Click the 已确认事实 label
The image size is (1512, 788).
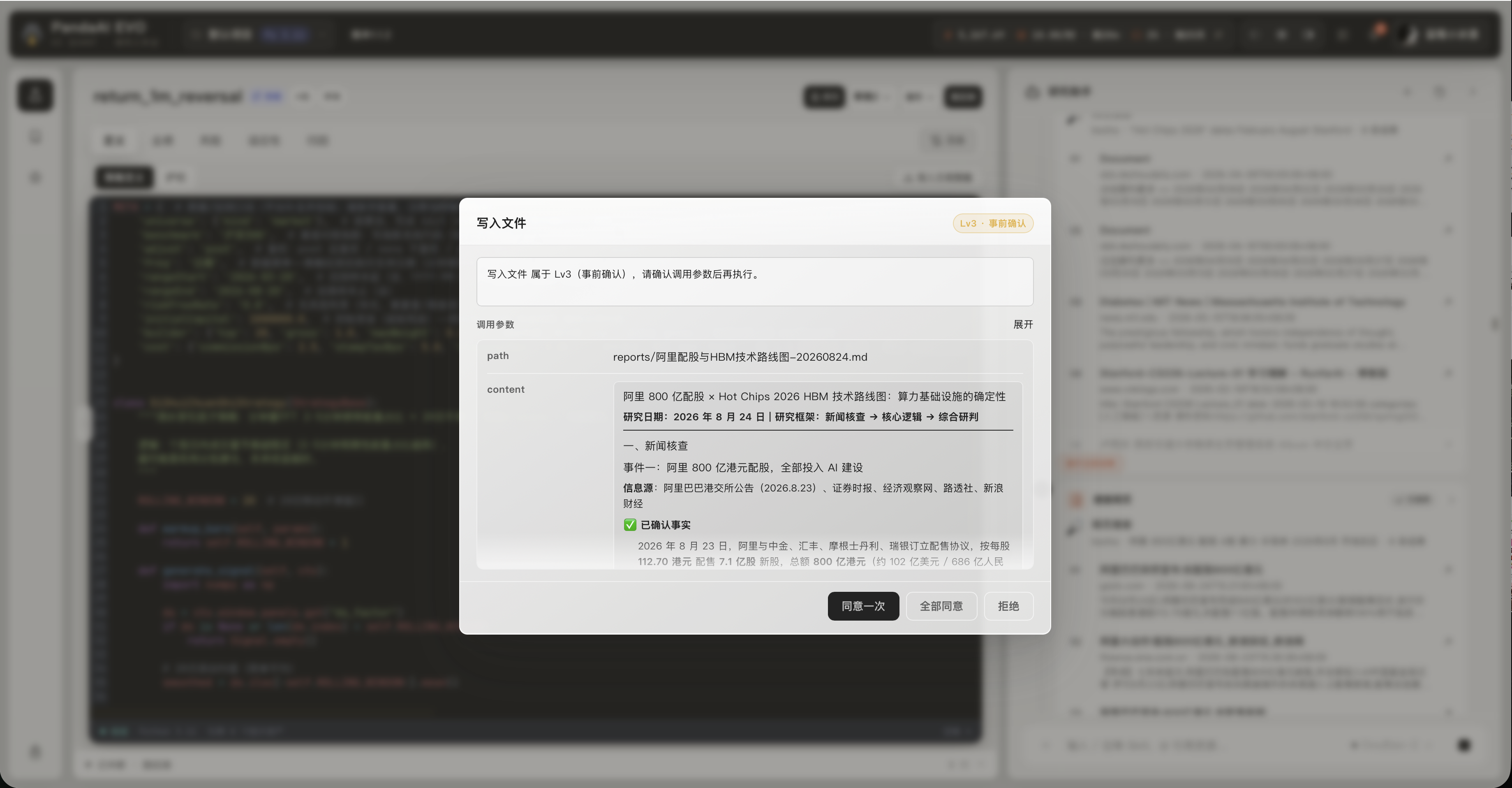pyautogui.click(x=666, y=525)
